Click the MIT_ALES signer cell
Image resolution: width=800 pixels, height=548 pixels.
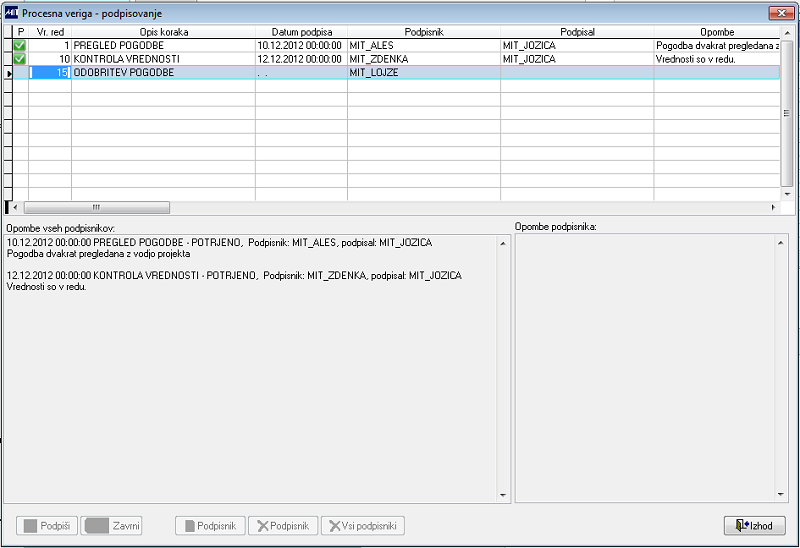(x=424, y=45)
